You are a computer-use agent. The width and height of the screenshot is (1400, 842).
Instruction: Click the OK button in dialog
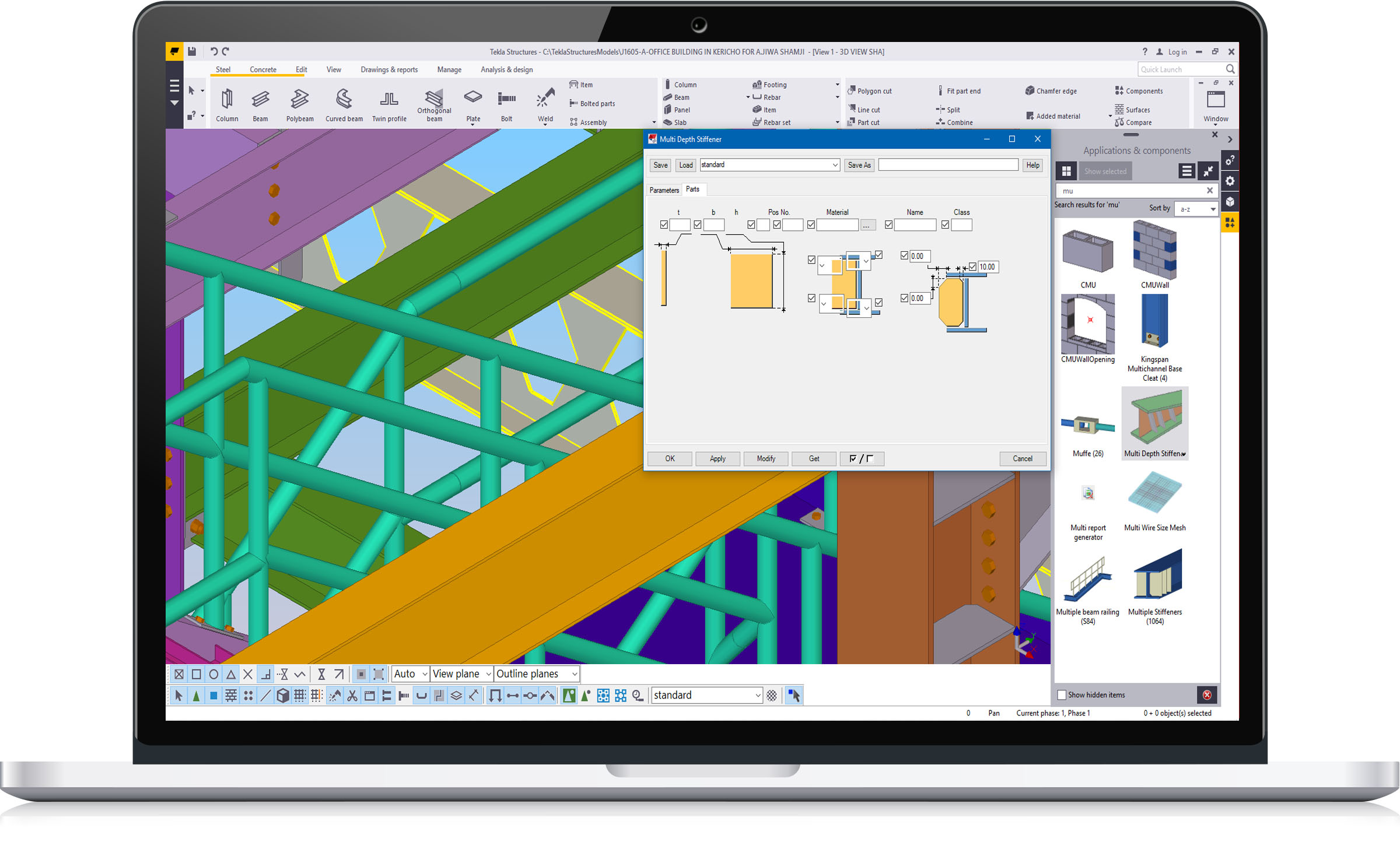[670, 458]
